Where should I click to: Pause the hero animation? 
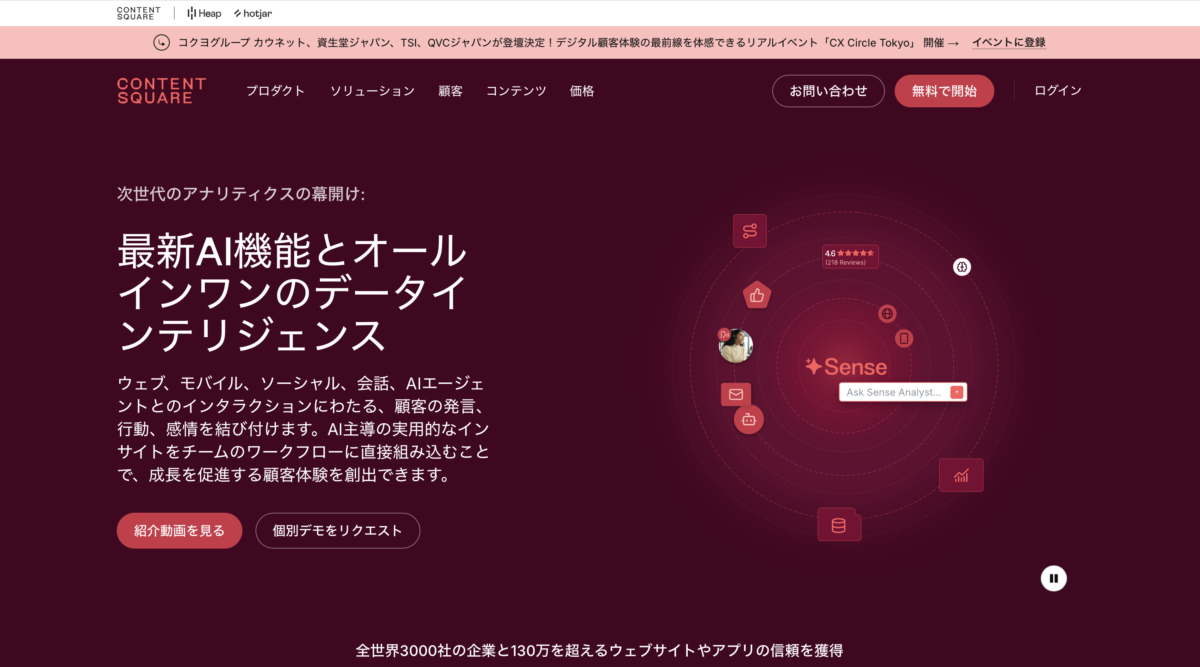1054,578
